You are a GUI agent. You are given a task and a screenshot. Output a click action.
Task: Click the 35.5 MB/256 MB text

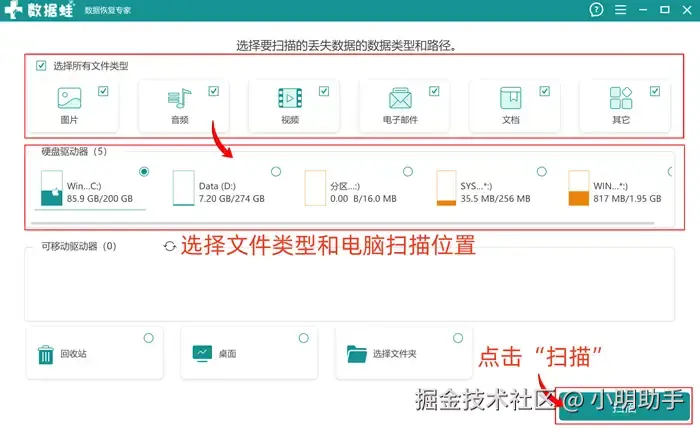pyautogui.click(x=496, y=199)
